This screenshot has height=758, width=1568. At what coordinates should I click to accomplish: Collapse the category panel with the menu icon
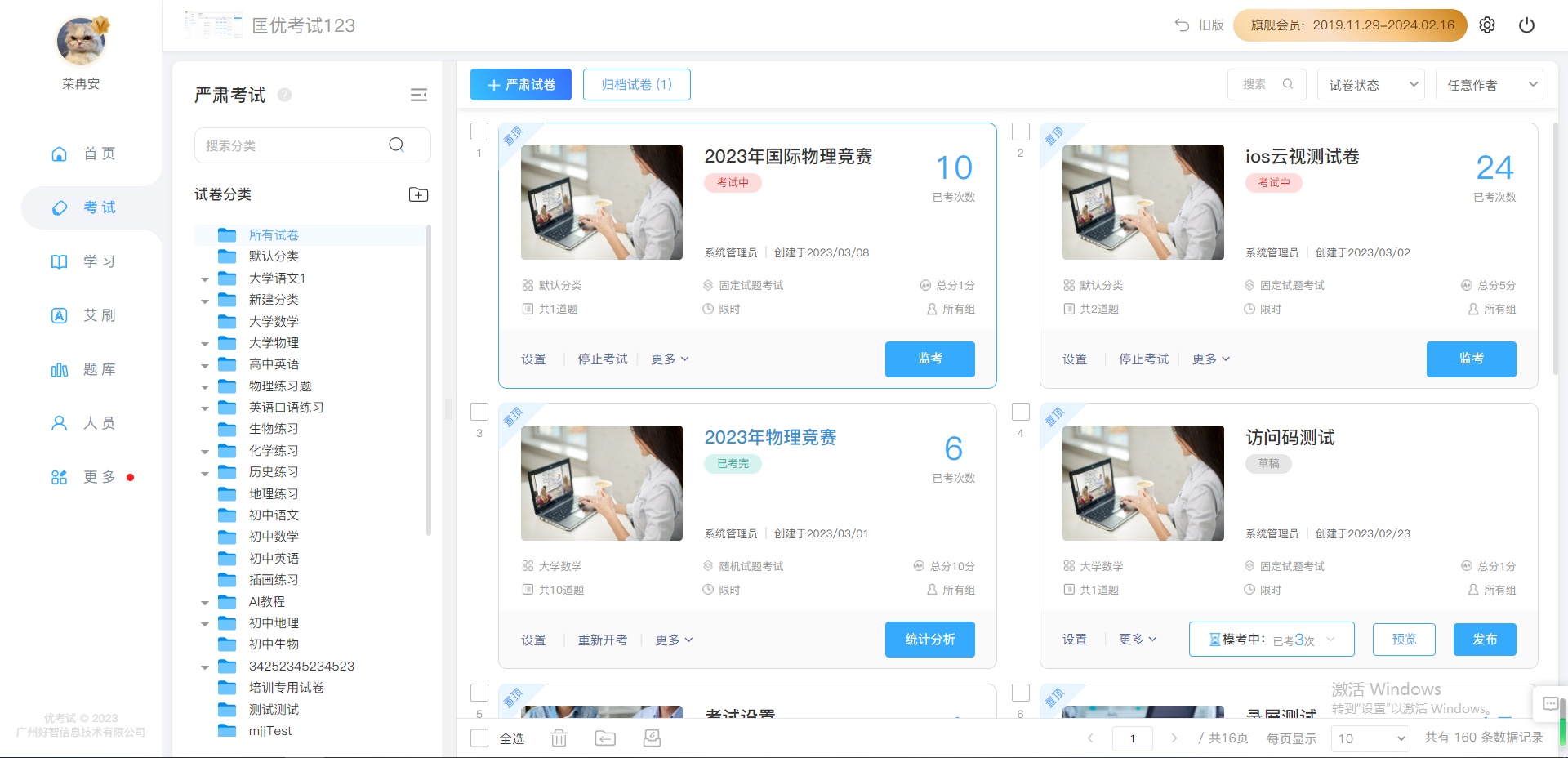click(419, 95)
